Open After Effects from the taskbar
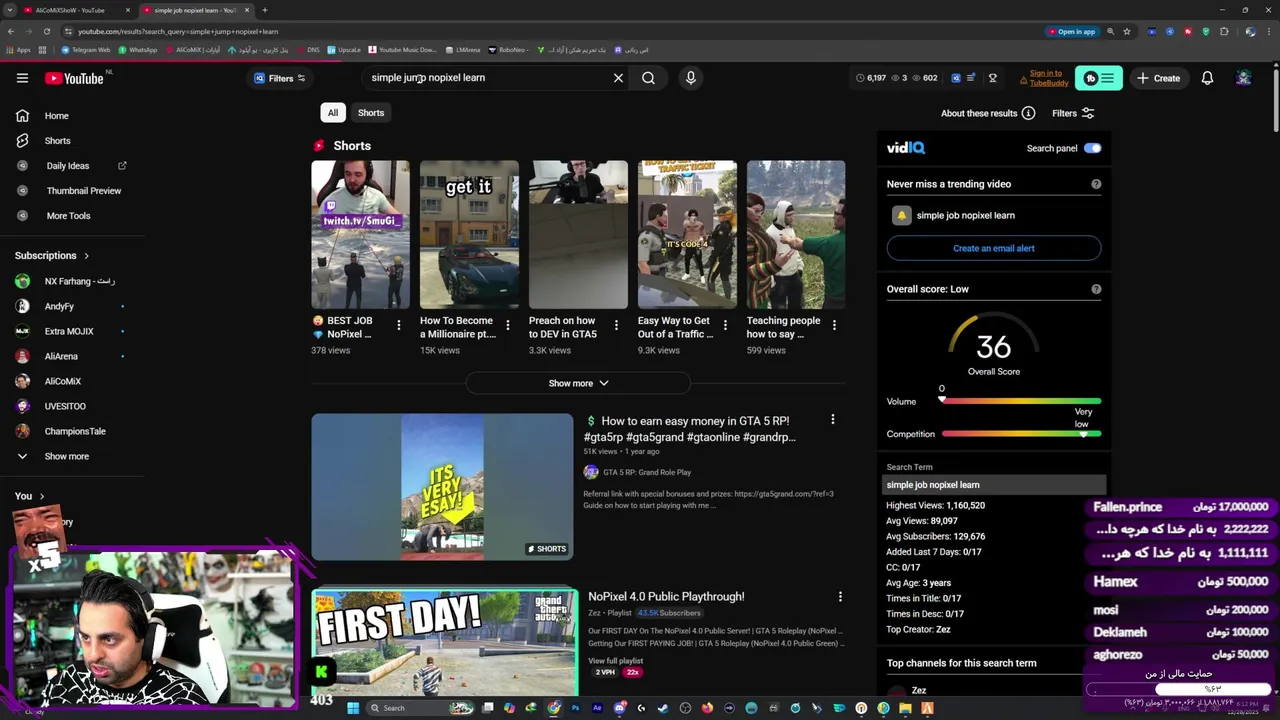Viewport: 1280px width, 720px height. 597,708
